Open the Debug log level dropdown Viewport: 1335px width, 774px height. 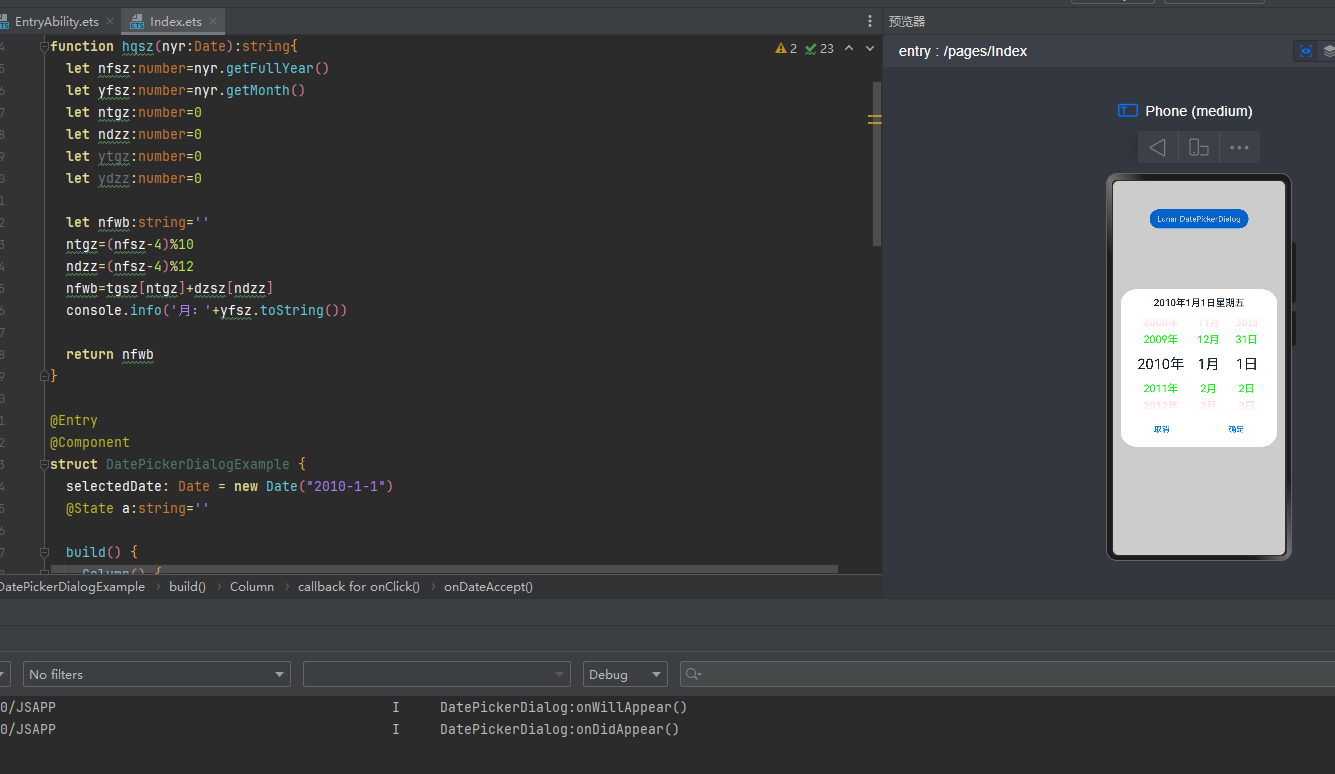pos(625,674)
